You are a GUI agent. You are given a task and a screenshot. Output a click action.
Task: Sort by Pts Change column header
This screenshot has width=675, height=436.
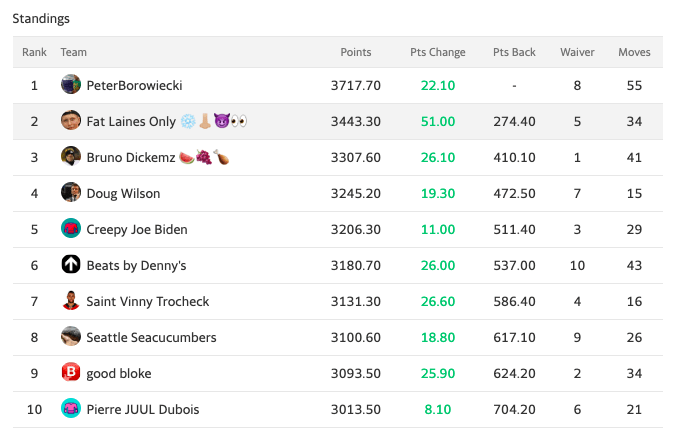coord(437,52)
